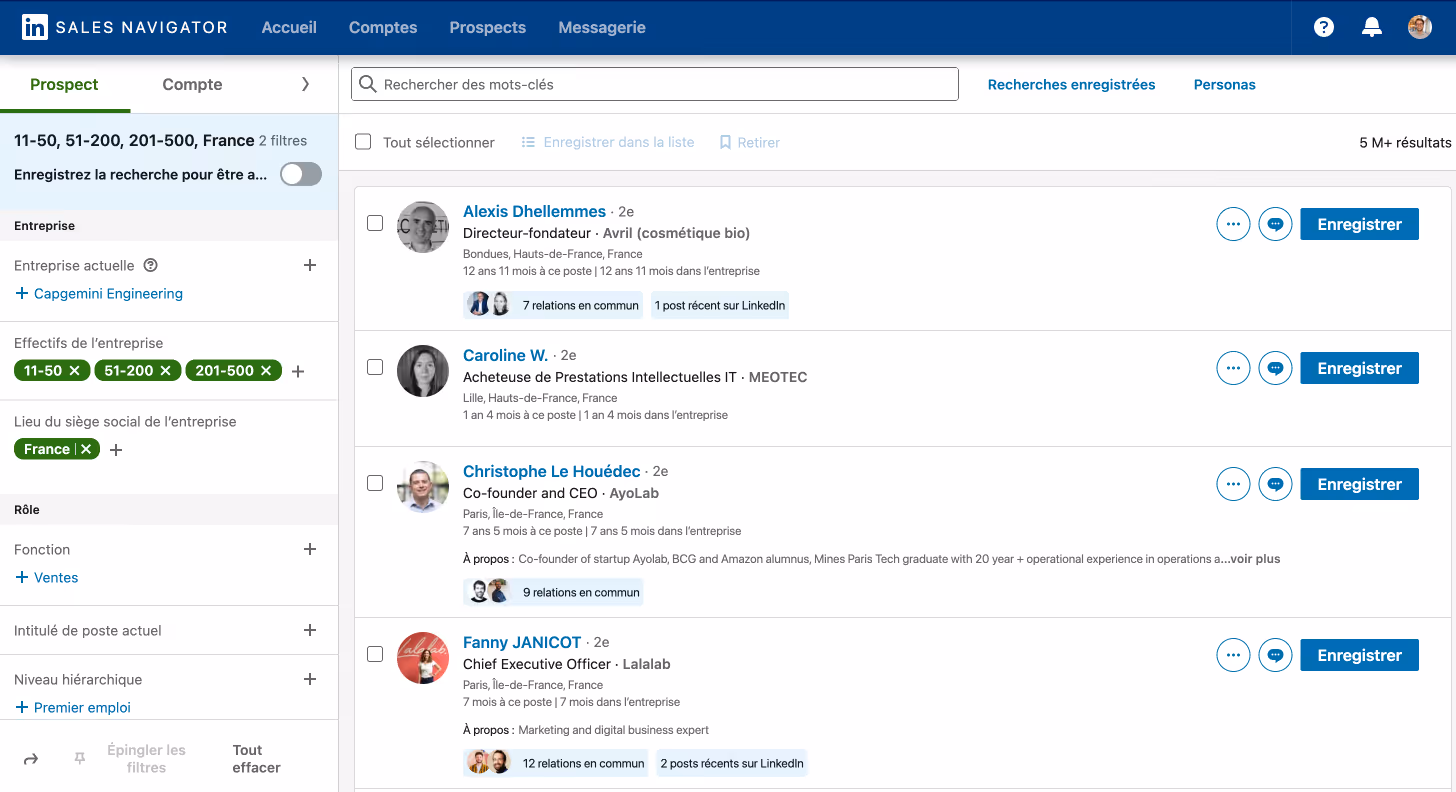The width and height of the screenshot is (1456, 792).
Task: Add suggested Ventes function filter
Action: 46,578
